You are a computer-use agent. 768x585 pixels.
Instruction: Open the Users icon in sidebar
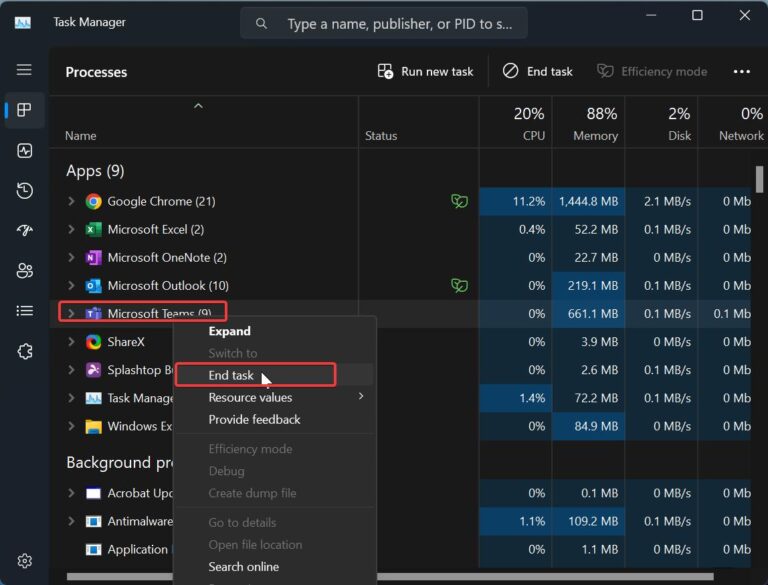(x=24, y=270)
